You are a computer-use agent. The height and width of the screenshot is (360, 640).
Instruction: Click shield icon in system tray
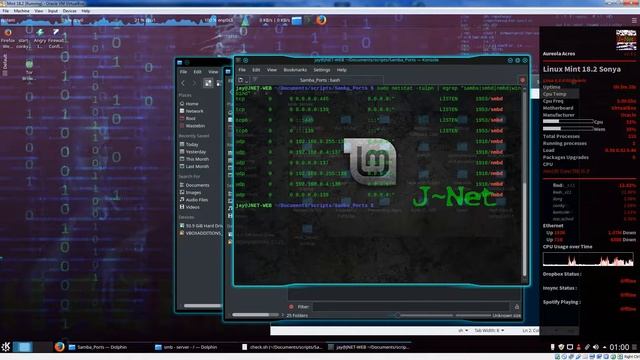pyautogui.click(x=561, y=347)
